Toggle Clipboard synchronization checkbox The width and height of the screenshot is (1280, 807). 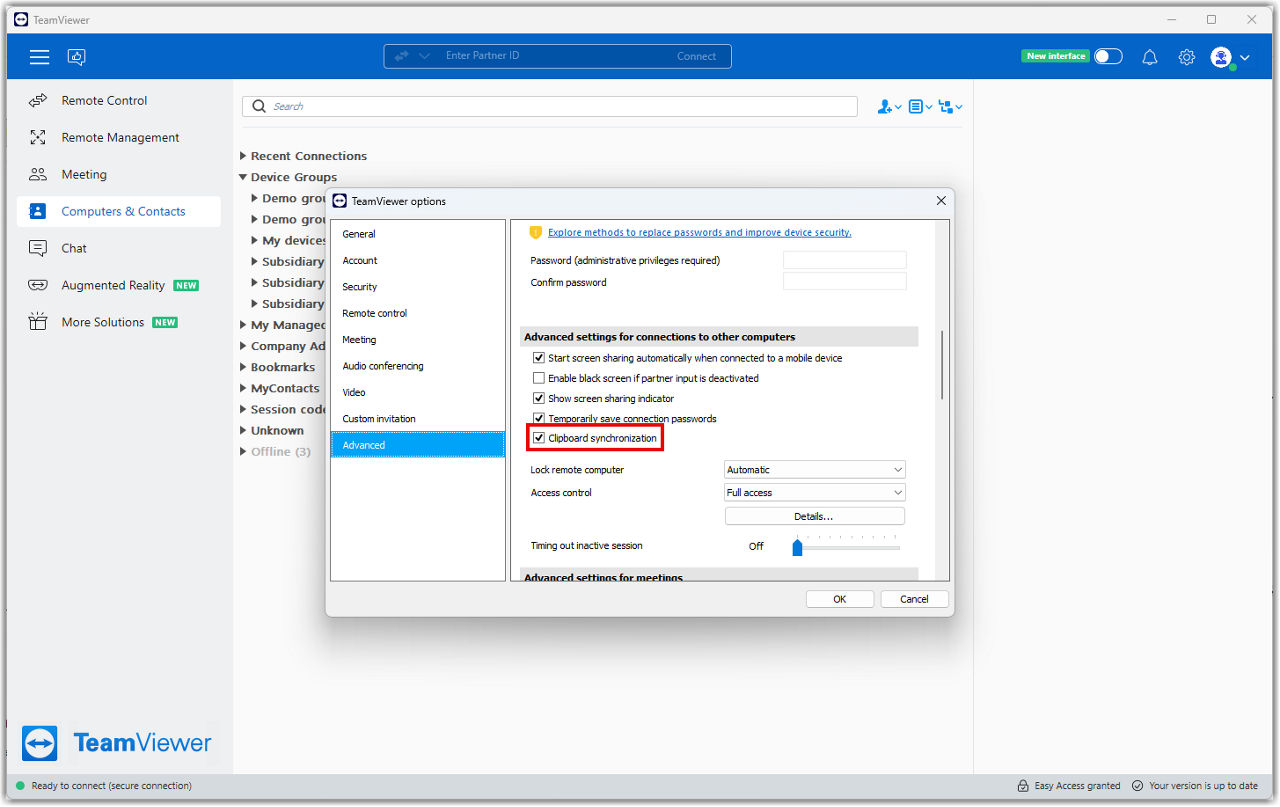pyautogui.click(x=539, y=438)
